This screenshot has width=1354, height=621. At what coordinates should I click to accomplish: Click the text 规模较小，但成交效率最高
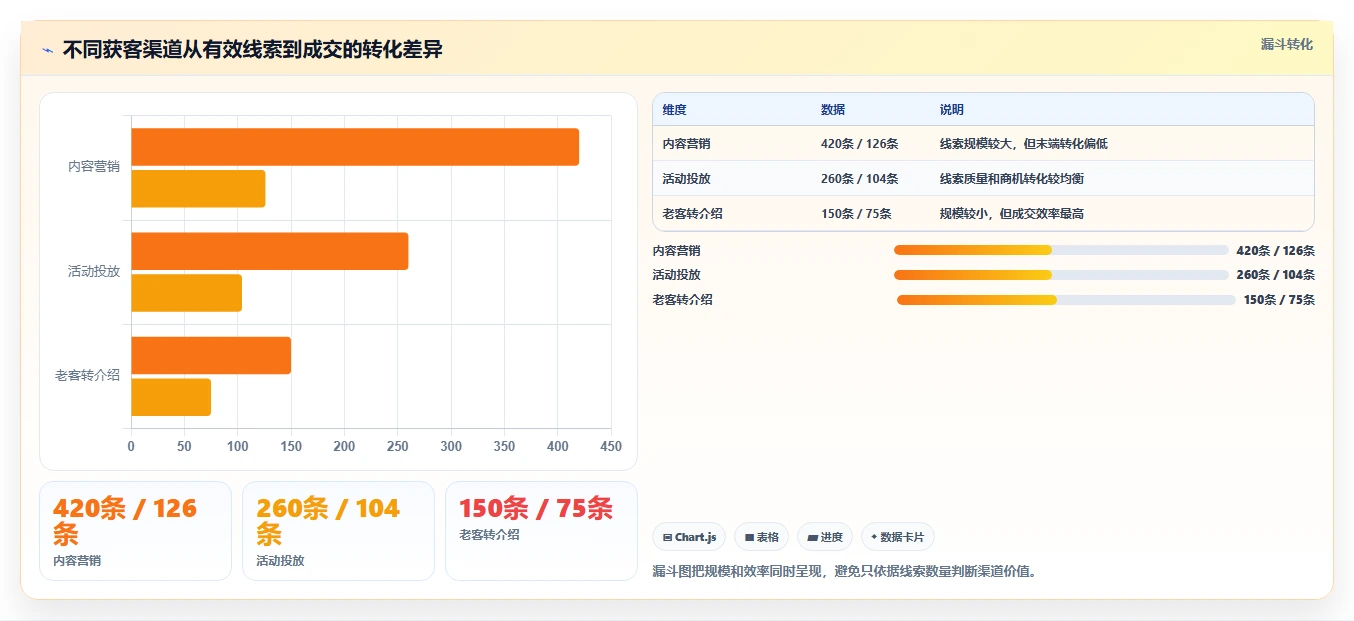point(1012,214)
